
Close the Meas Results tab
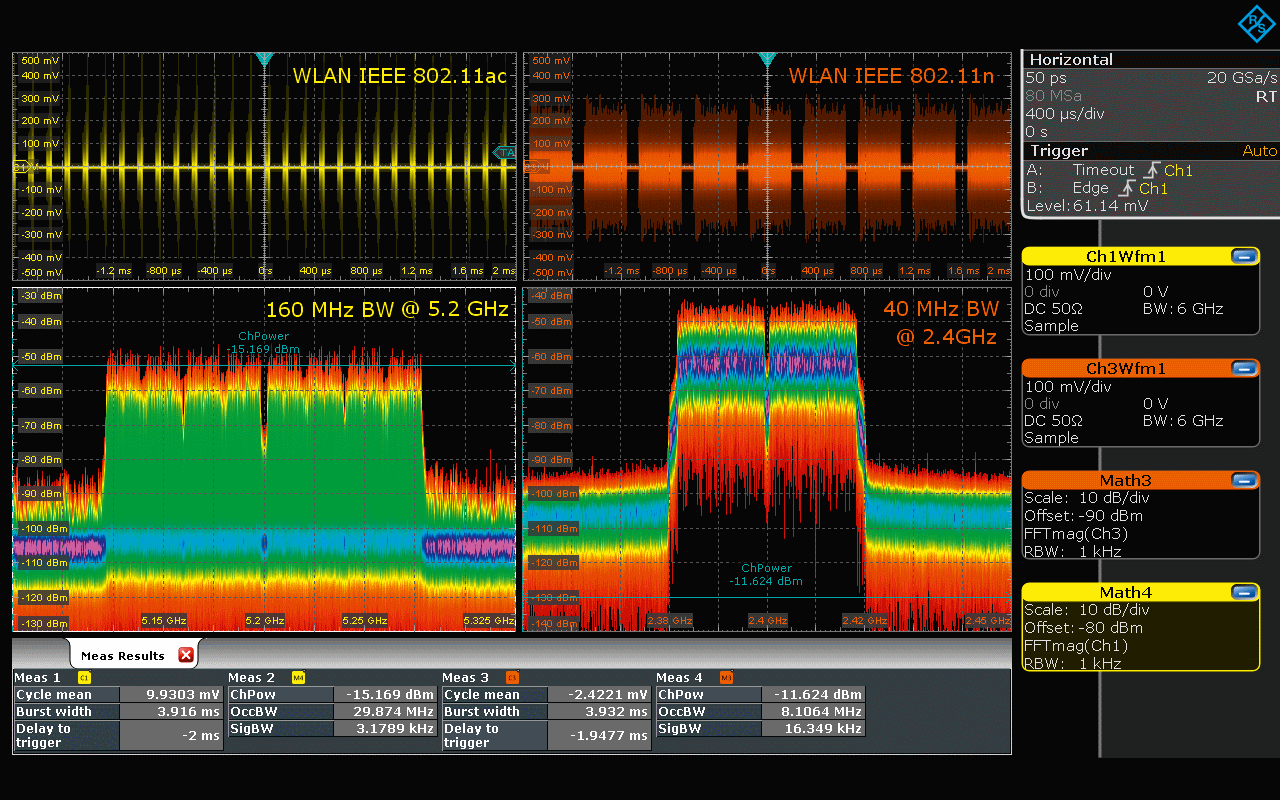coord(185,655)
